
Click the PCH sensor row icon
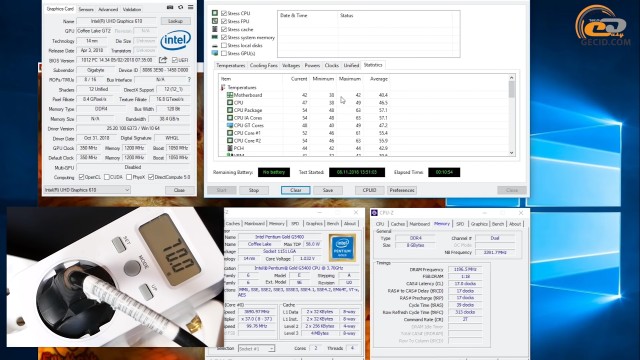(x=230, y=148)
